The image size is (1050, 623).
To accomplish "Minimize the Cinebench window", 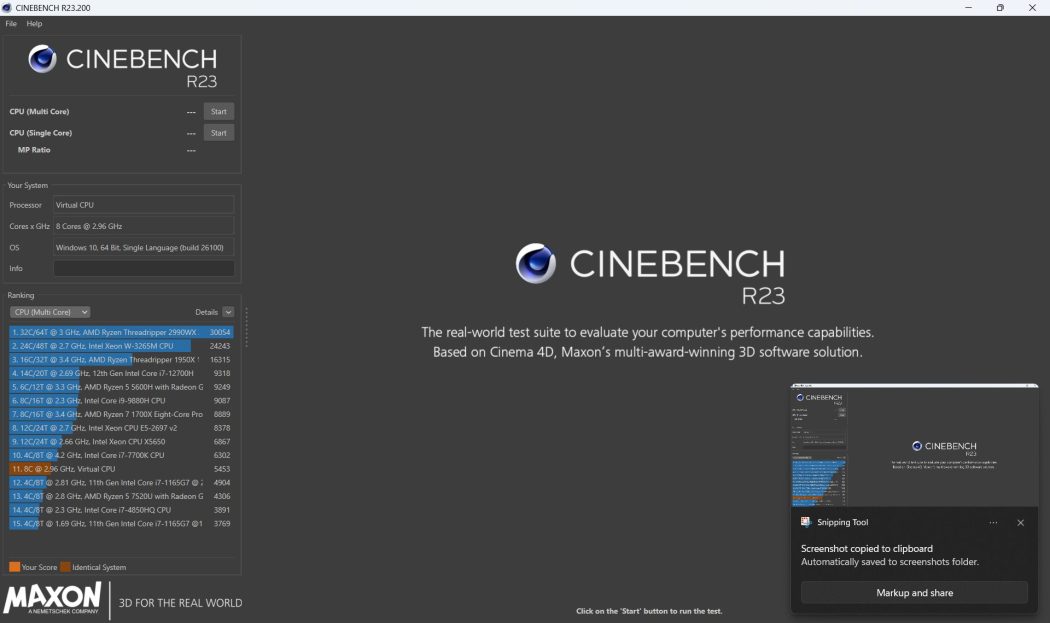I will 966,8.
